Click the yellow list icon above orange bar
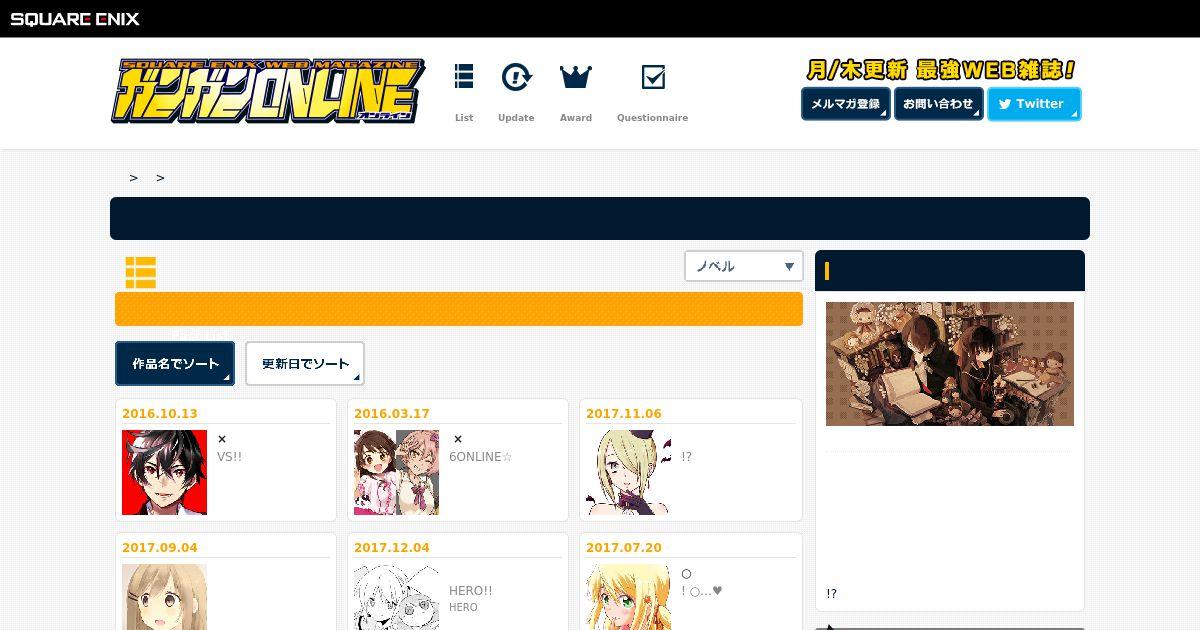The image size is (1200, 630). (141, 272)
